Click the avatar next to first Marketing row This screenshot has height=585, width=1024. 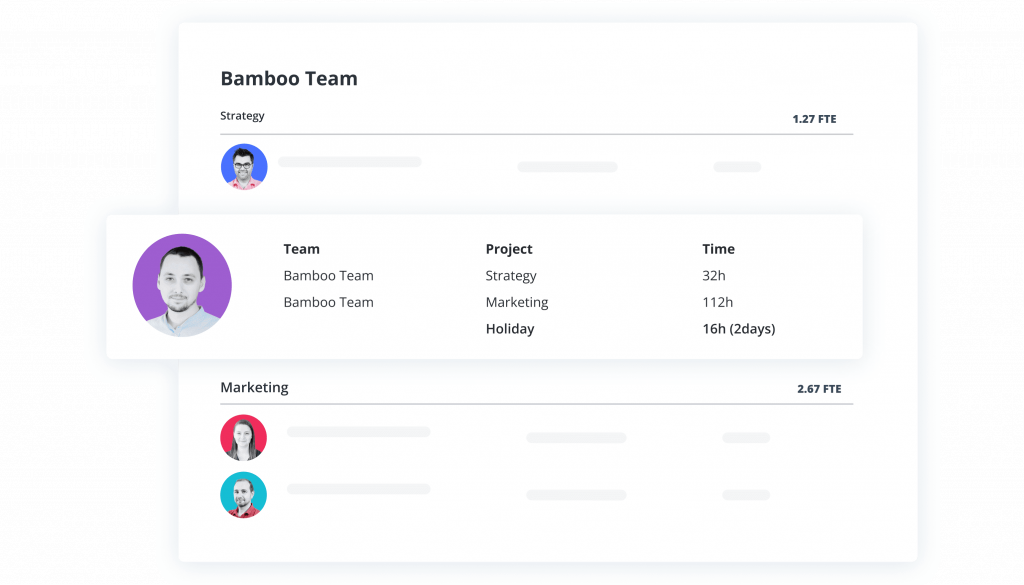tap(243, 437)
